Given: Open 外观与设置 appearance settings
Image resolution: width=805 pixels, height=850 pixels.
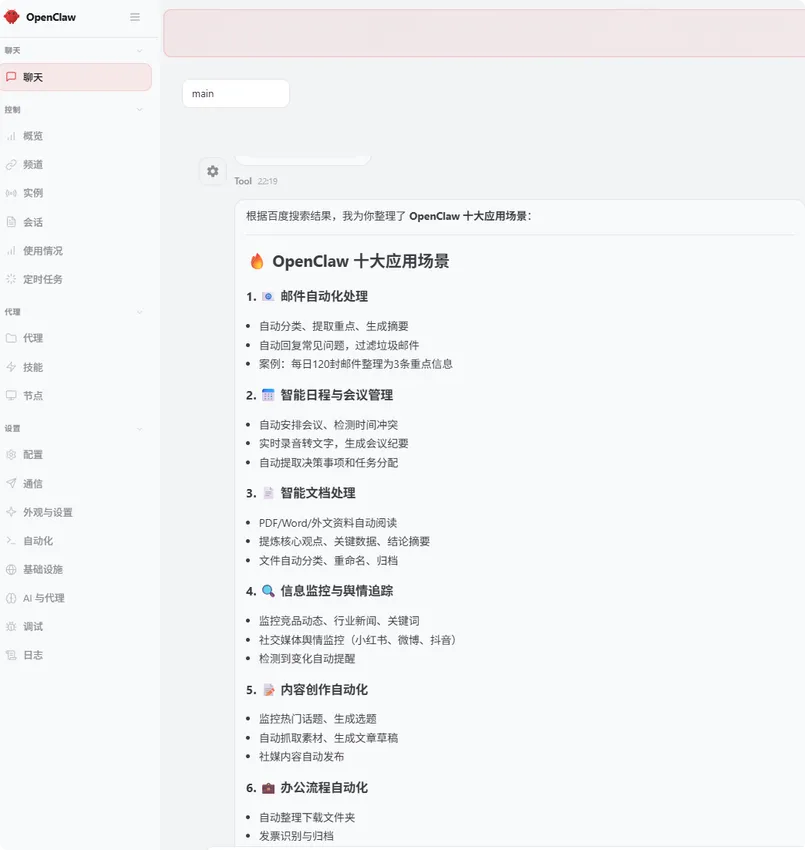Looking at the screenshot, I should (x=76, y=512).
